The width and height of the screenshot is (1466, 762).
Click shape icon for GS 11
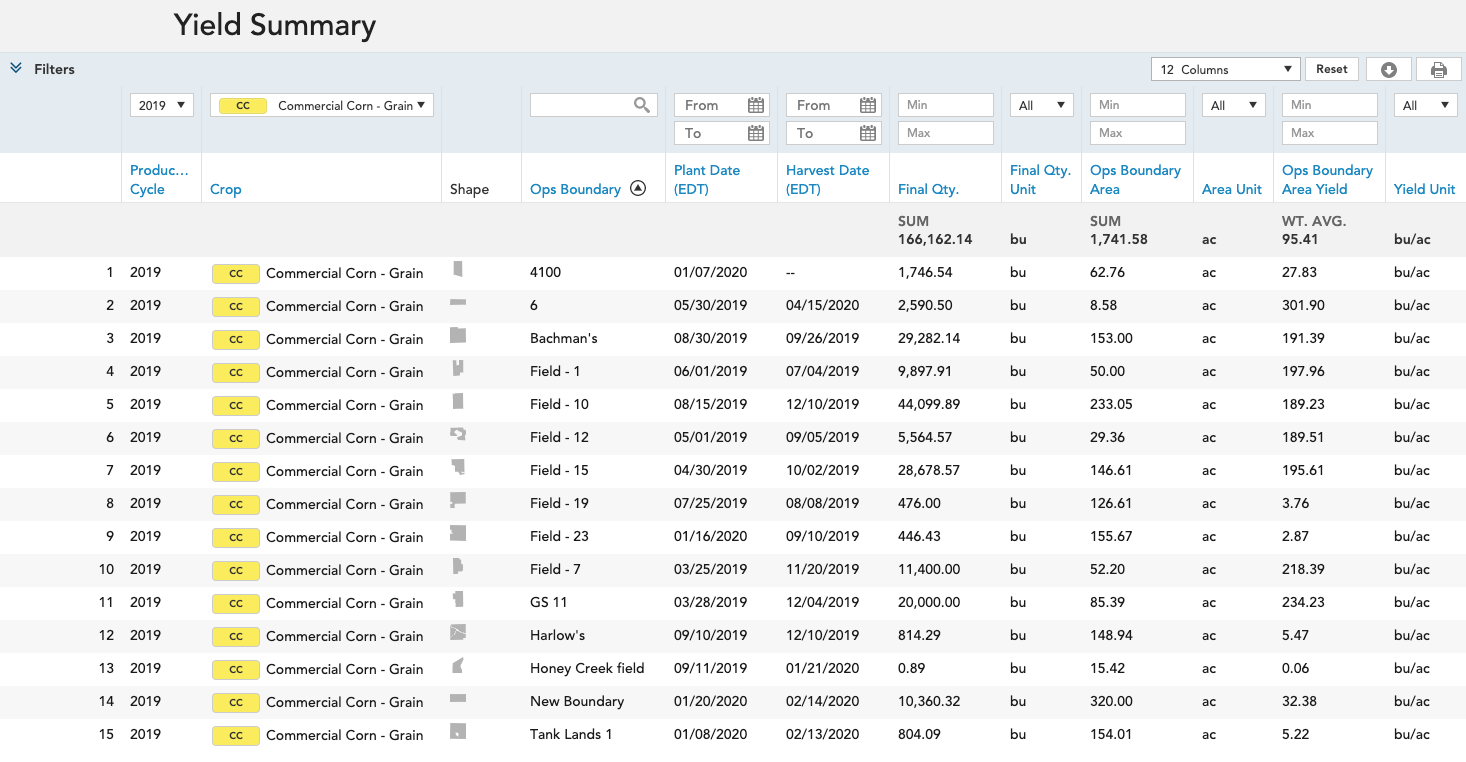458,599
